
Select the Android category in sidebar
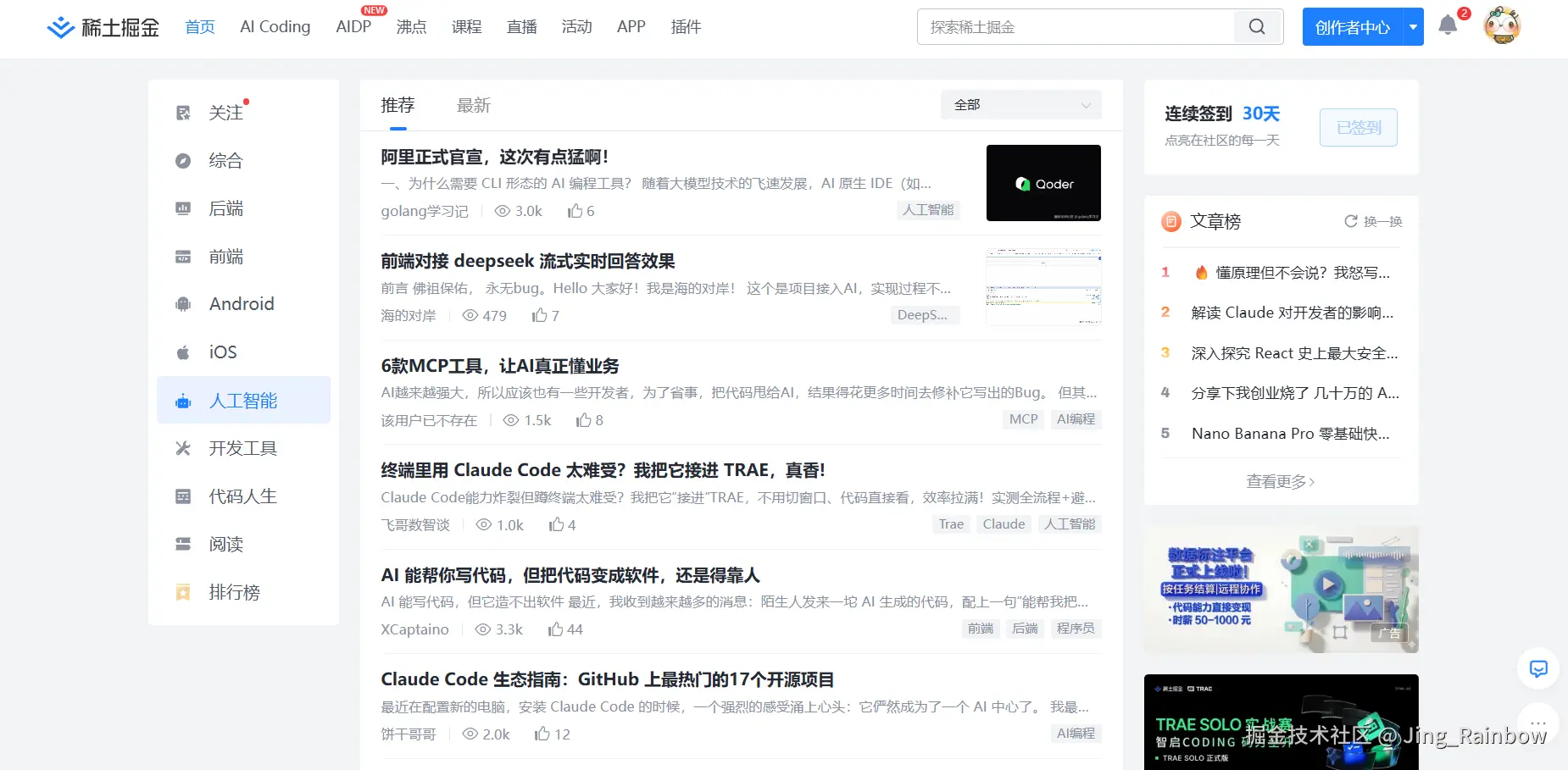(x=242, y=304)
